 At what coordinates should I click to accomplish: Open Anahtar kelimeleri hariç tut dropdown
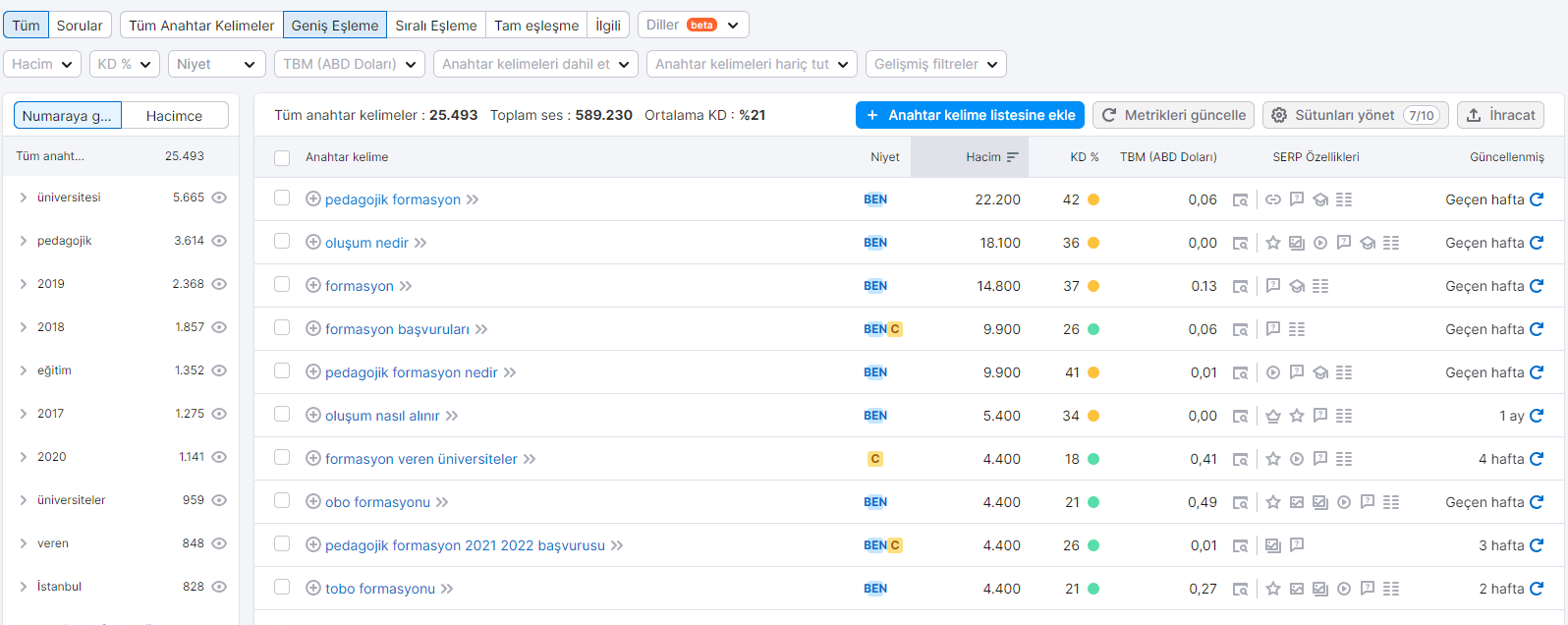(x=752, y=64)
